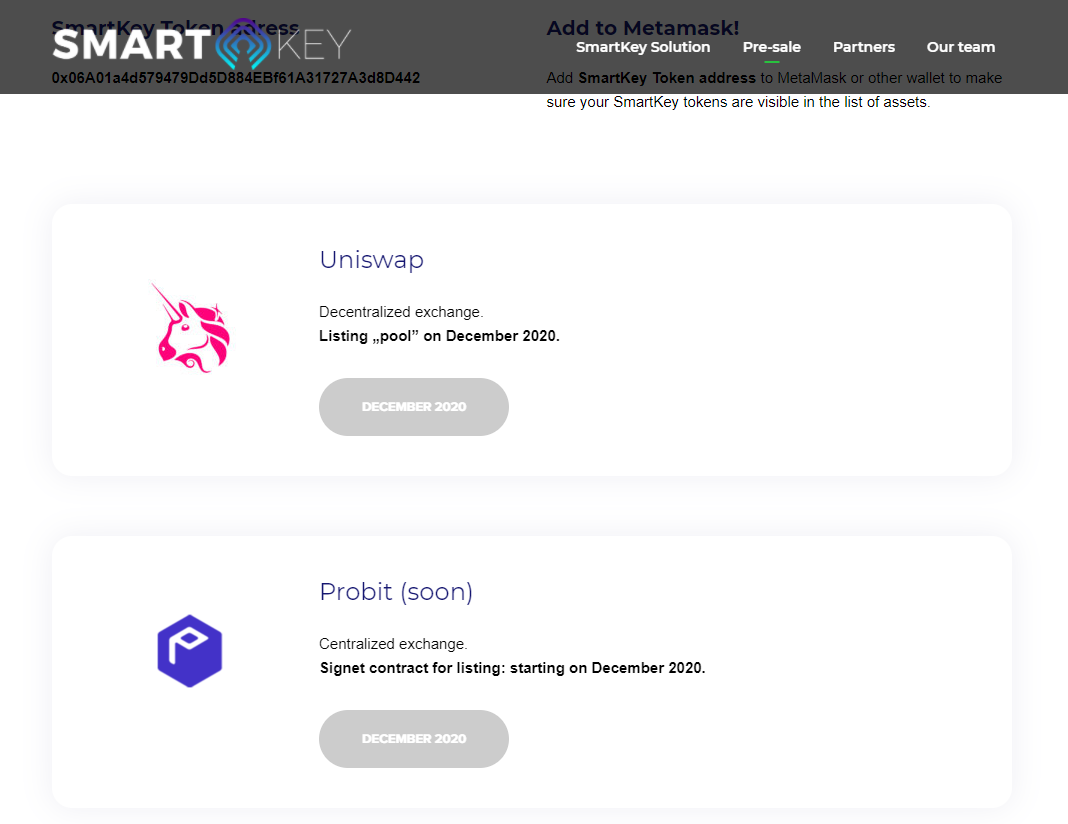
Task: Click the token address 0x06A01a4d579479Dd5D884EBf61A31727A3d8D442
Action: pyautogui.click(x=236, y=78)
